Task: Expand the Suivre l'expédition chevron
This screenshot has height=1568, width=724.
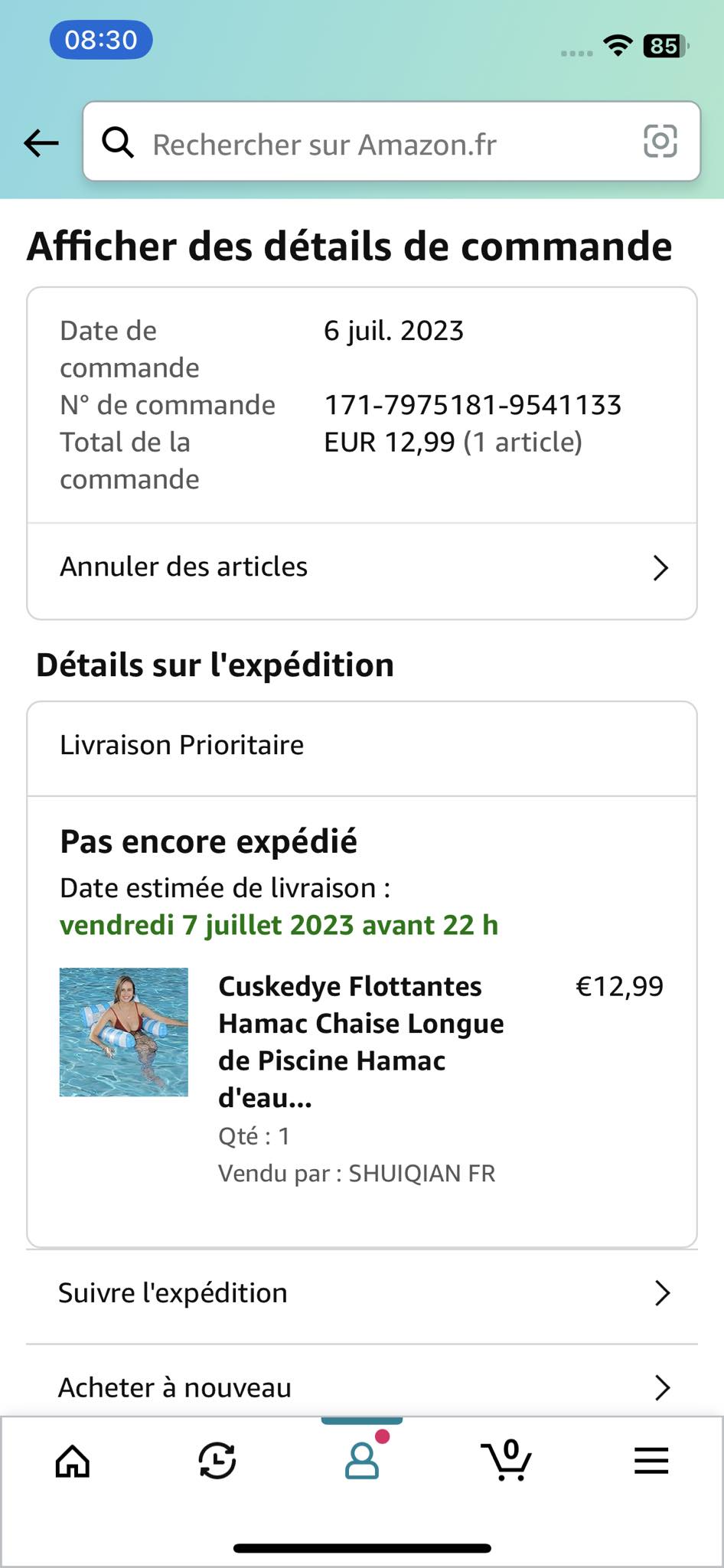Action: point(663,1293)
